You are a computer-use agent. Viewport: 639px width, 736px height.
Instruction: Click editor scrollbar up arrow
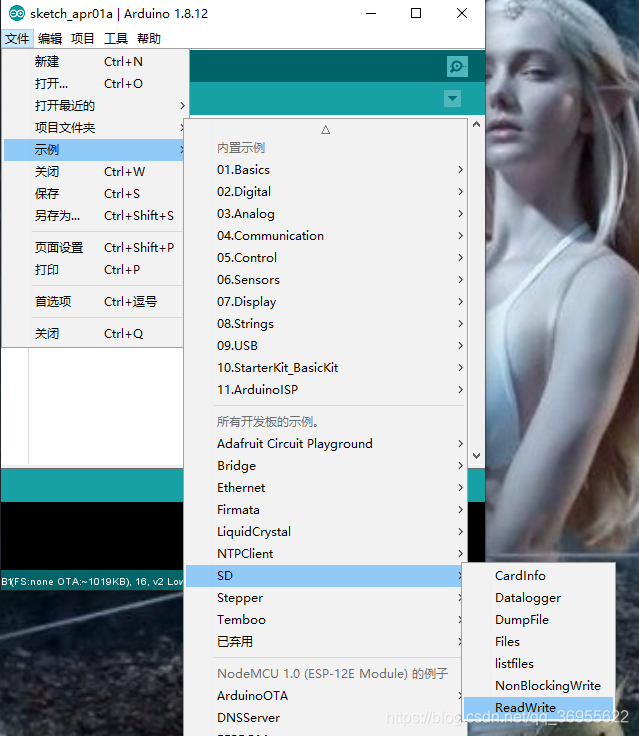[x=477, y=124]
